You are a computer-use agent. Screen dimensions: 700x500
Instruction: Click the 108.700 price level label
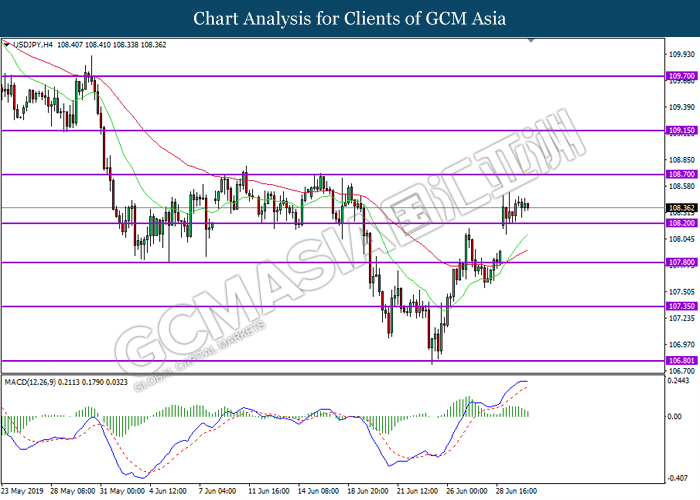pos(681,174)
